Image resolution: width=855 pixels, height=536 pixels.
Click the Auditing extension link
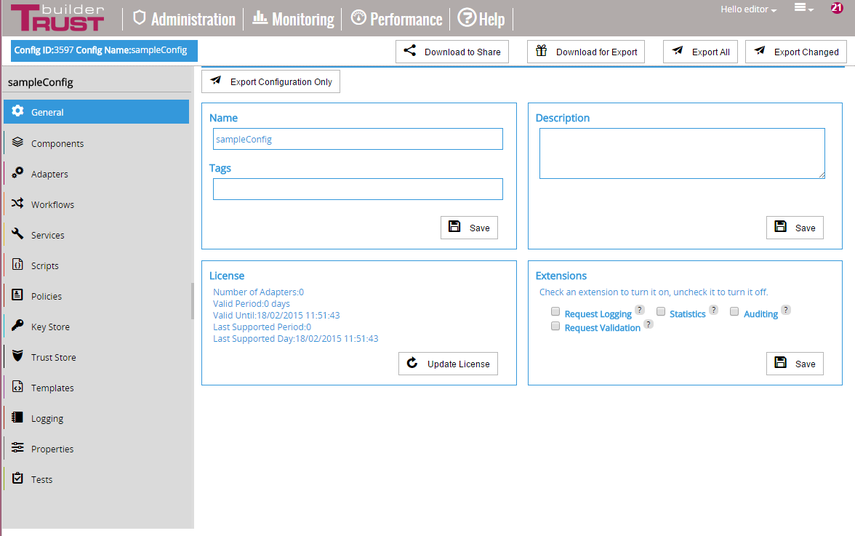pos(761,314)
